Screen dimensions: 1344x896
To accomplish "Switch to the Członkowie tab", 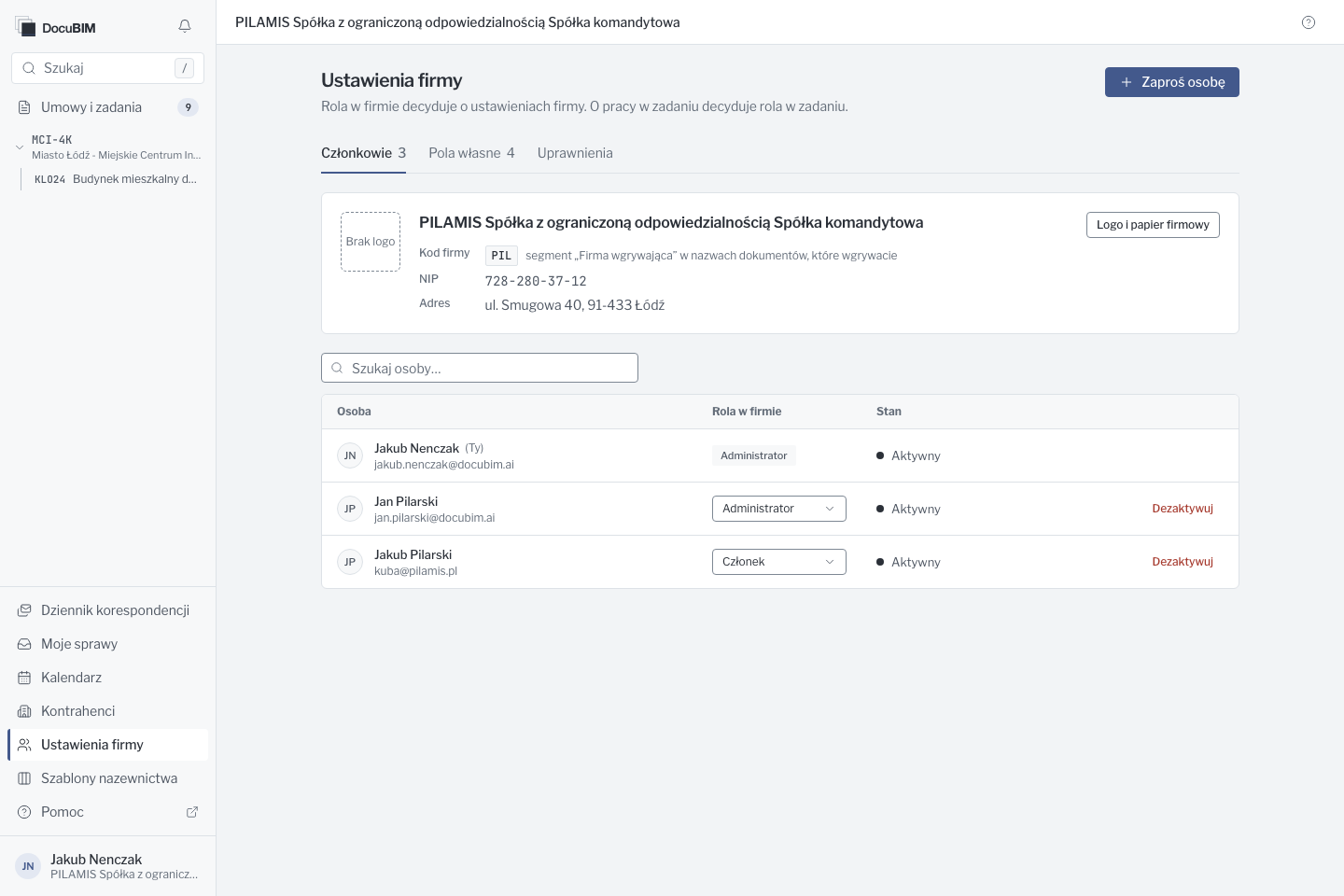I will click(363, 153).
